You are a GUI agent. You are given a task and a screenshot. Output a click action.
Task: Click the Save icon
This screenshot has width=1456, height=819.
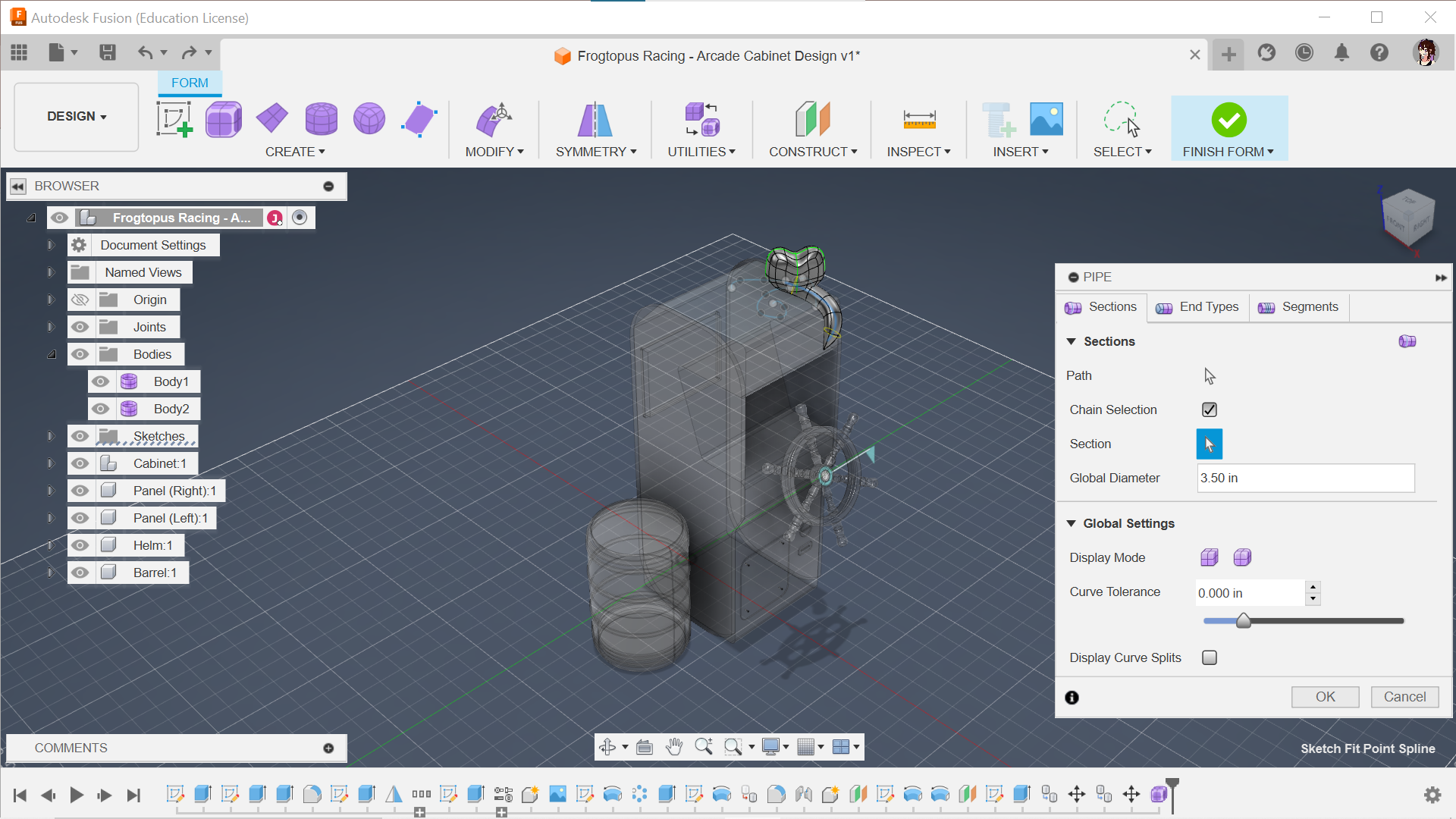click(x=107, y=52)
